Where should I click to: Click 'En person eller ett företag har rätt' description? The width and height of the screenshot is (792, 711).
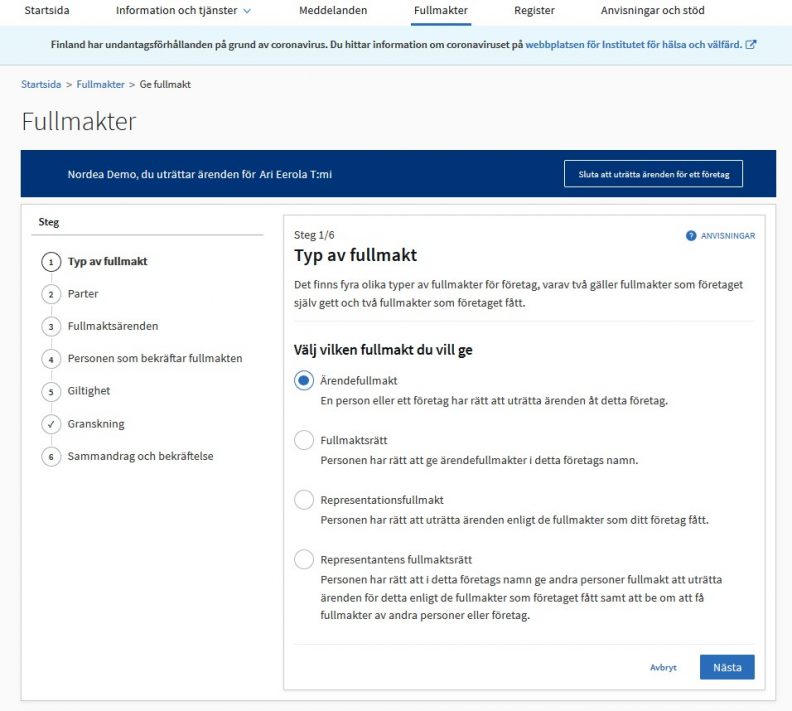click(494, 401)
